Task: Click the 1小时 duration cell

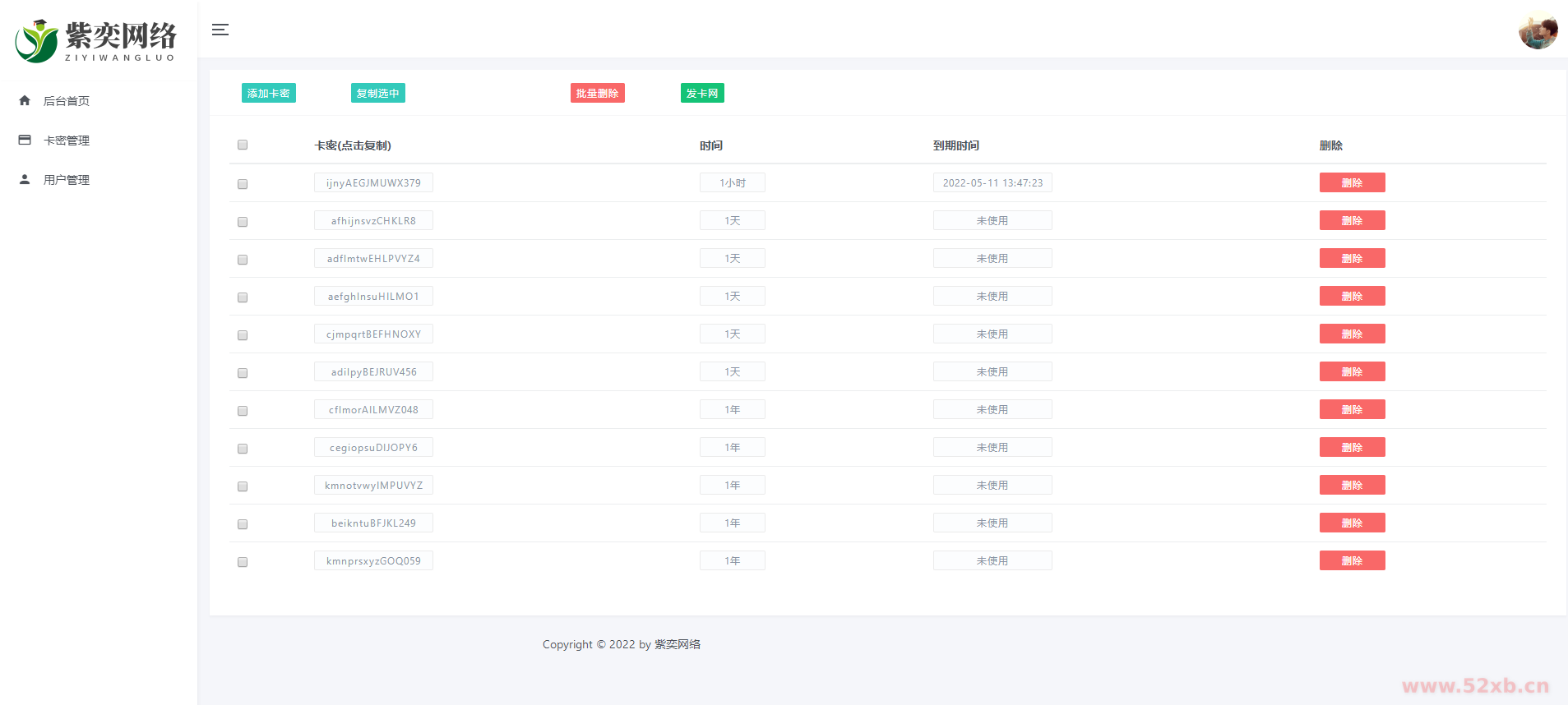Action: 733,182
